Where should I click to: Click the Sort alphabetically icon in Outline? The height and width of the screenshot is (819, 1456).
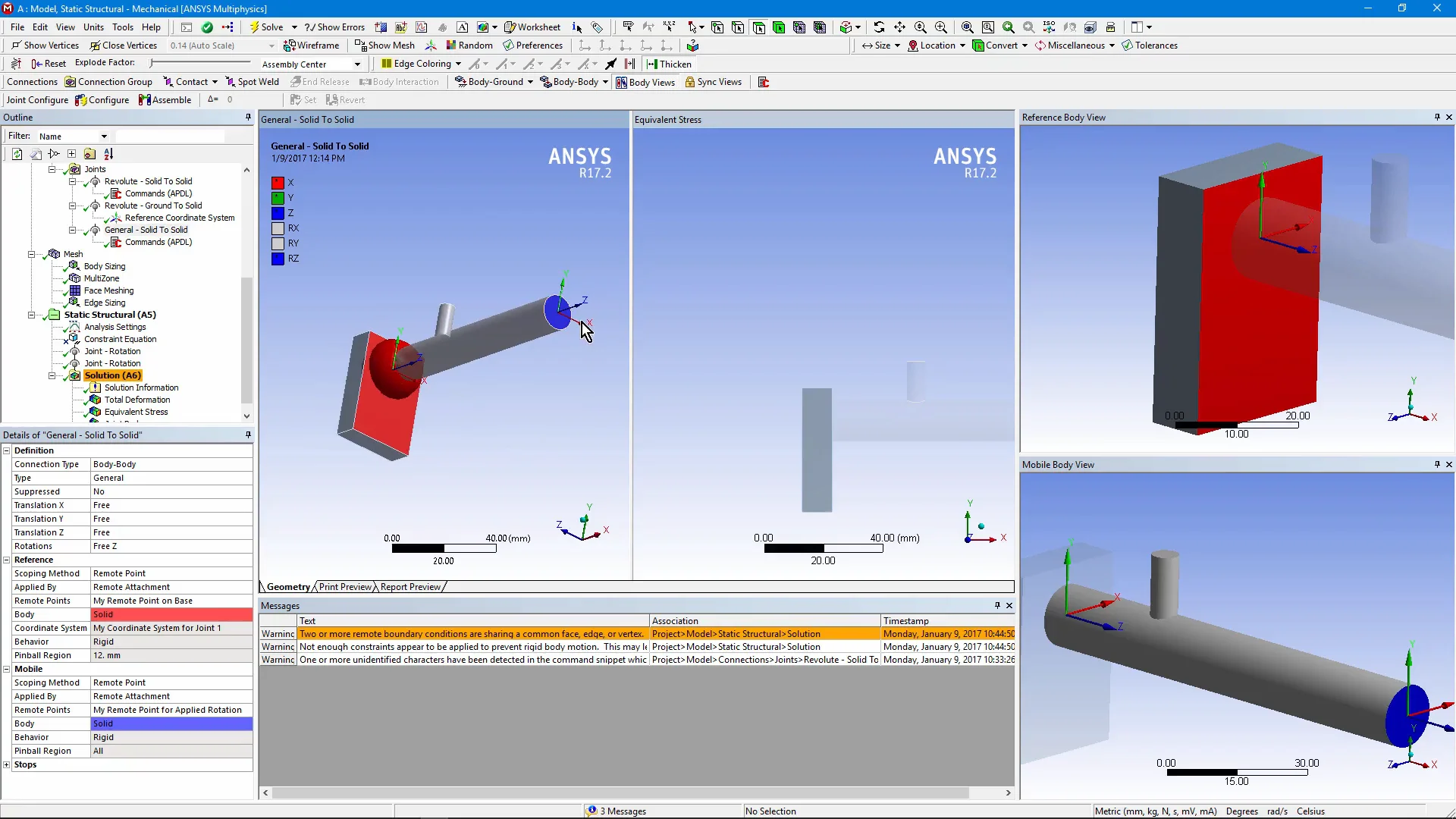[108, 154]
